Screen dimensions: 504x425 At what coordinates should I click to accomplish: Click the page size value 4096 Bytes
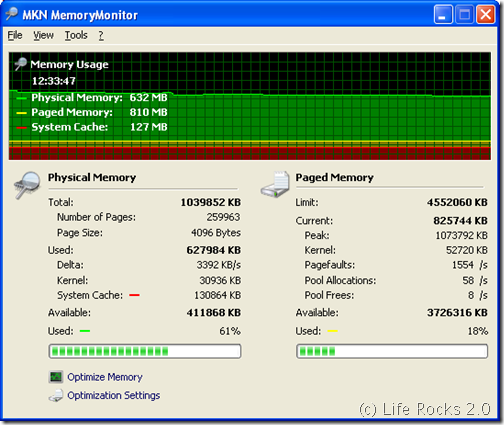(x=216, y=232)
